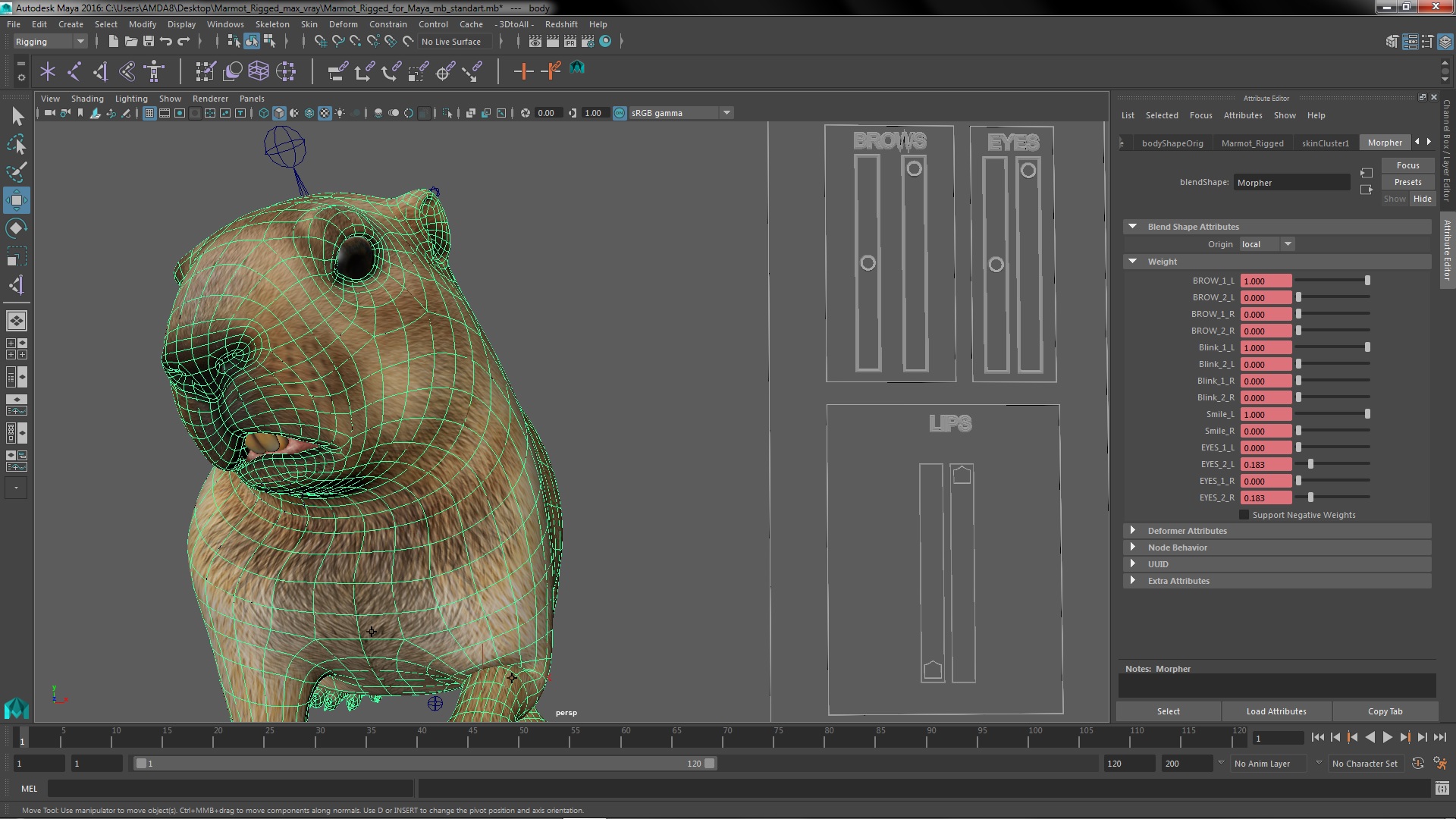Open the HumanIK character shelf icon
This screenshot has height=819, width=1456.
click(154, 72)
